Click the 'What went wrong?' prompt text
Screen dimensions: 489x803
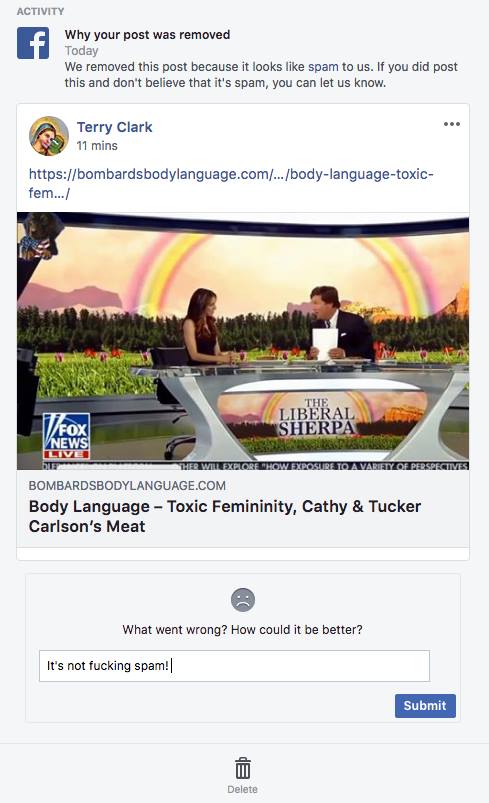(x=242, y=629)
